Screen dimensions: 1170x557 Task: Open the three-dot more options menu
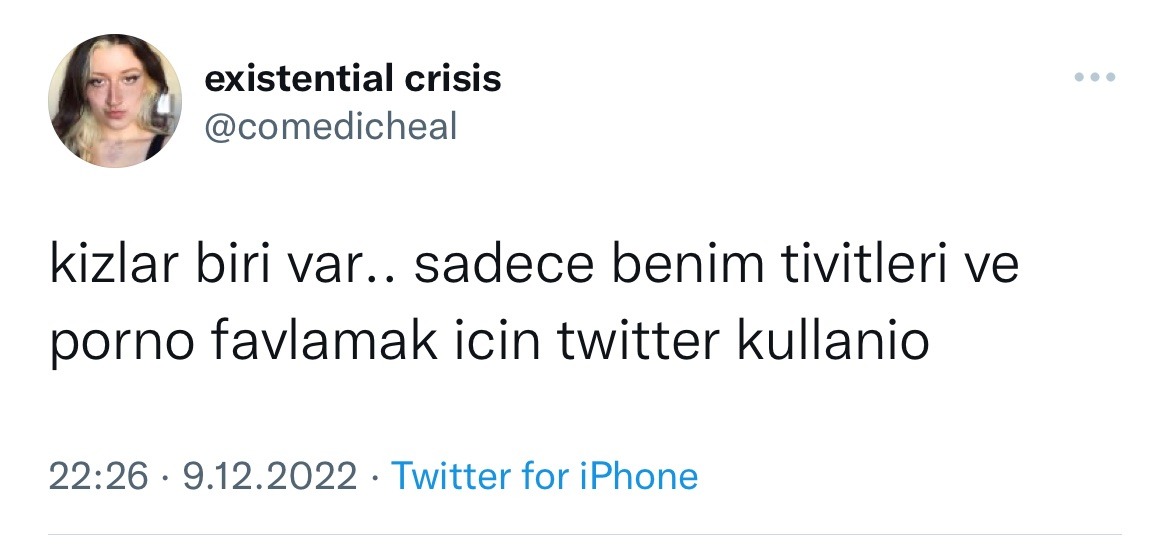pos(1095,78)
